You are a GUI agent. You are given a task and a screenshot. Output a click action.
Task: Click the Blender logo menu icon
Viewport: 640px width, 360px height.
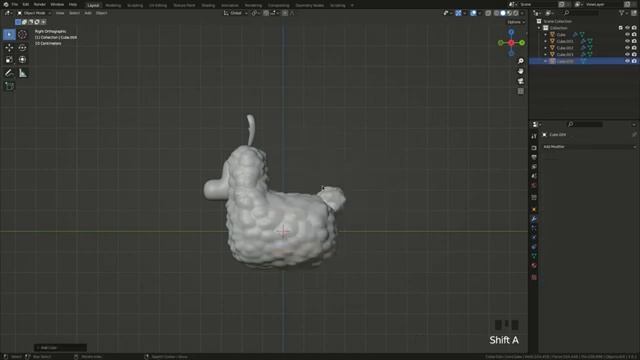click(6, 4)
